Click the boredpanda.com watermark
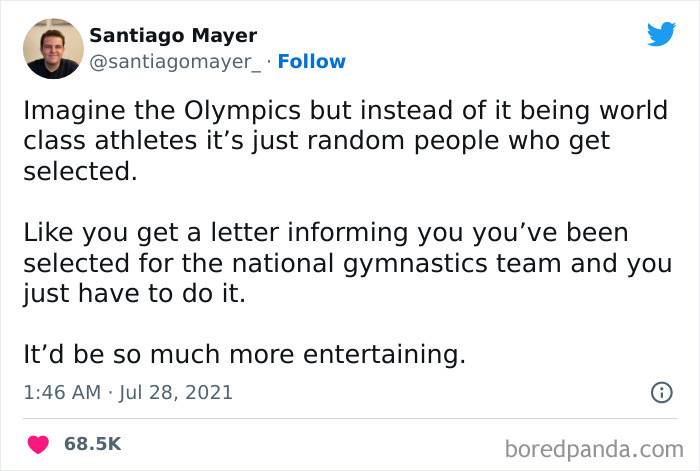Viewport: 700px width, 471px height. [596, 446]
